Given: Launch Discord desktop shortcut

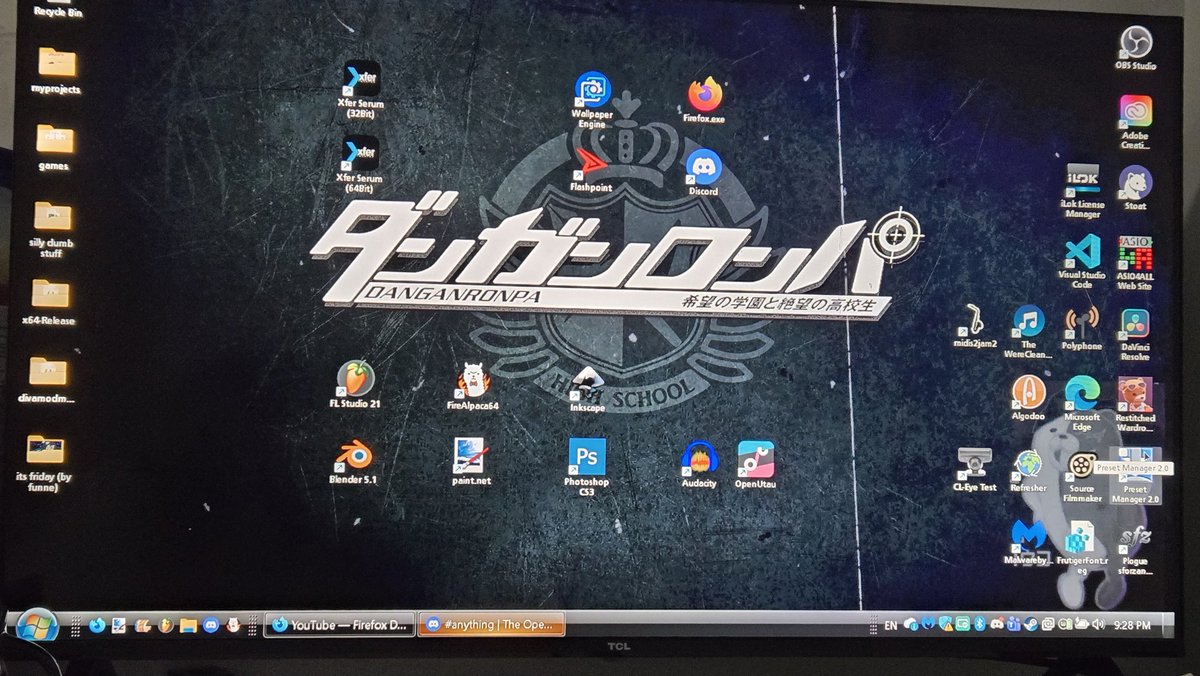Looking at the screenshot, I should click(x=703, y=172).
